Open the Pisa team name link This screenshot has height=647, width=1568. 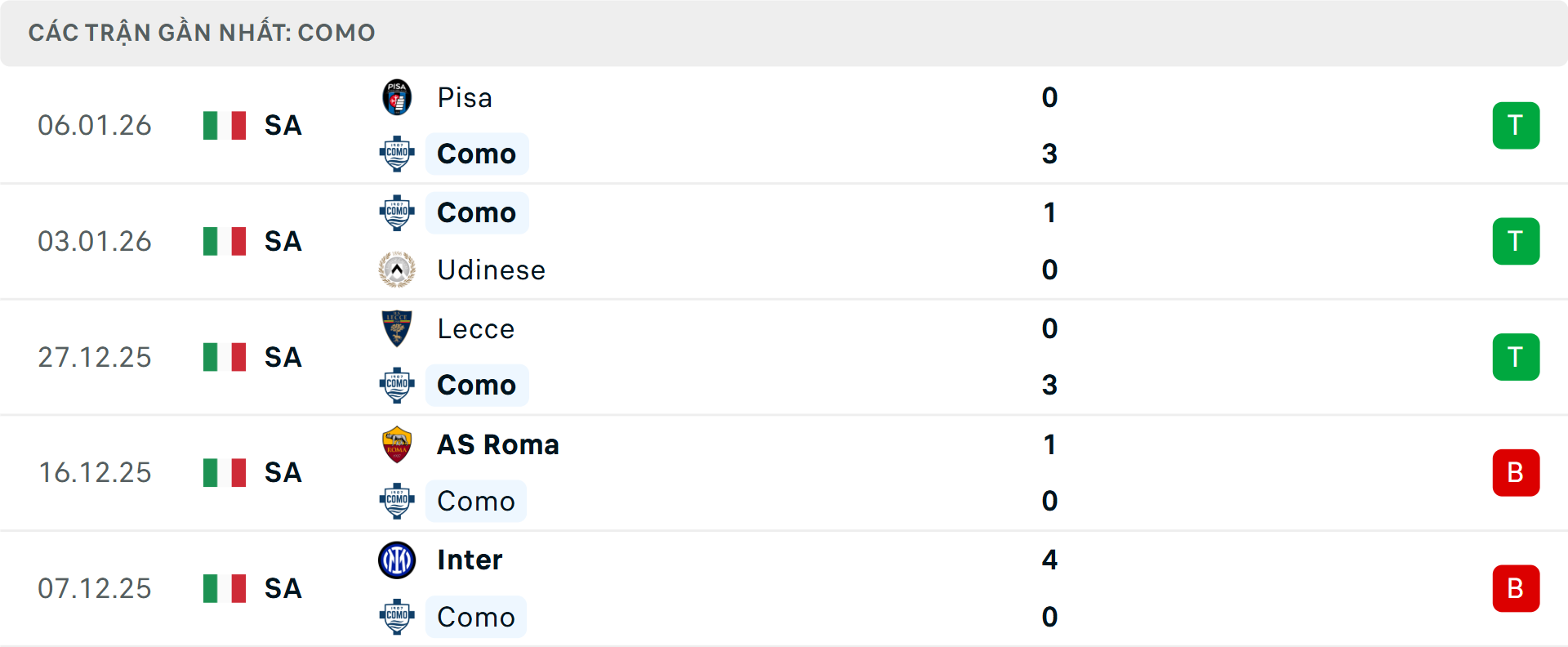coord(465,98)
